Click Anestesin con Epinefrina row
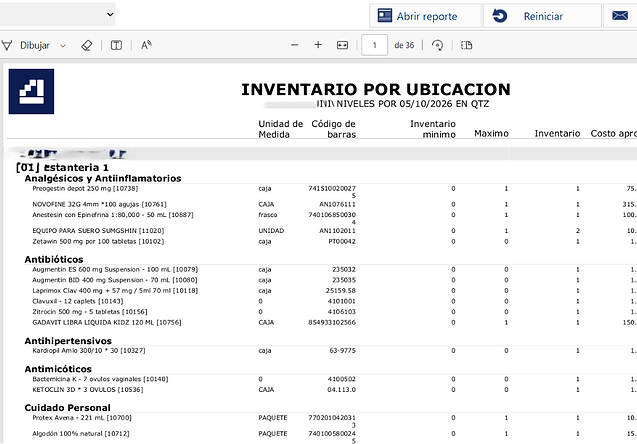 click(113, 215)
